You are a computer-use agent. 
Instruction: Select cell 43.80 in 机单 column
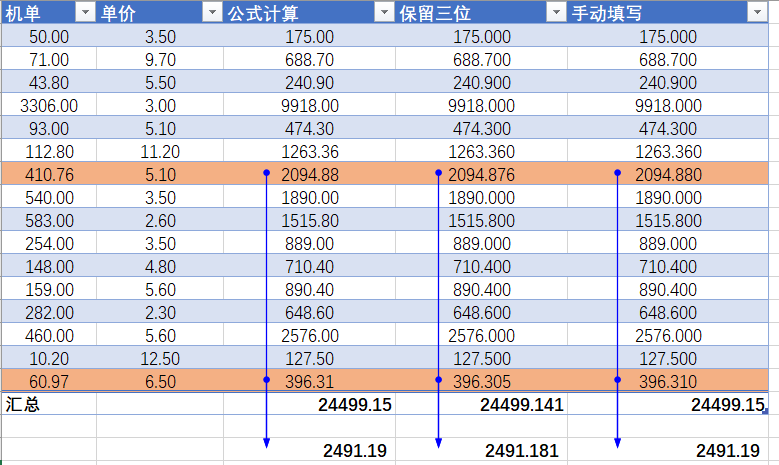(x=49, y=82)
